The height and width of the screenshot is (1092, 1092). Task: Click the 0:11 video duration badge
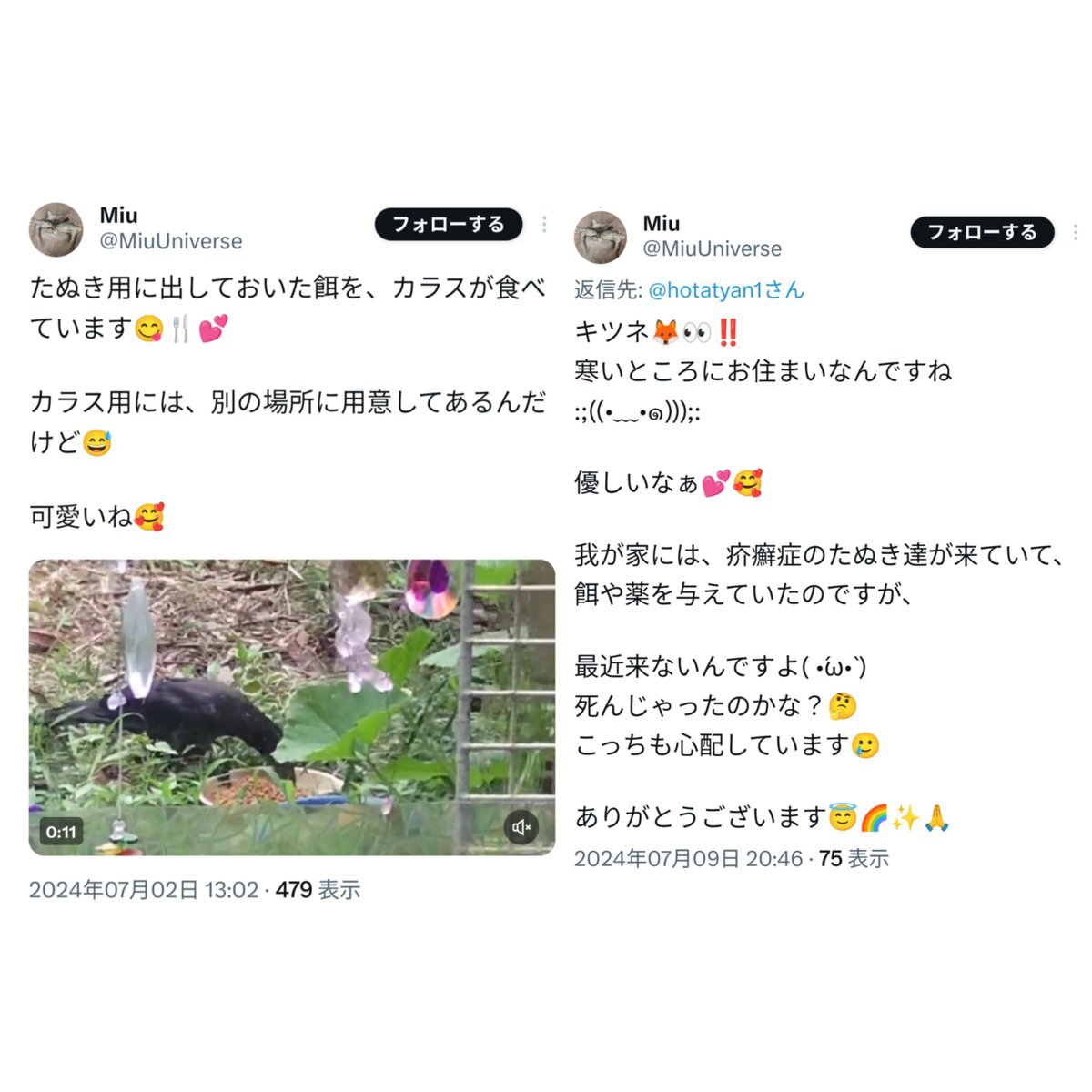coord(61,832)
